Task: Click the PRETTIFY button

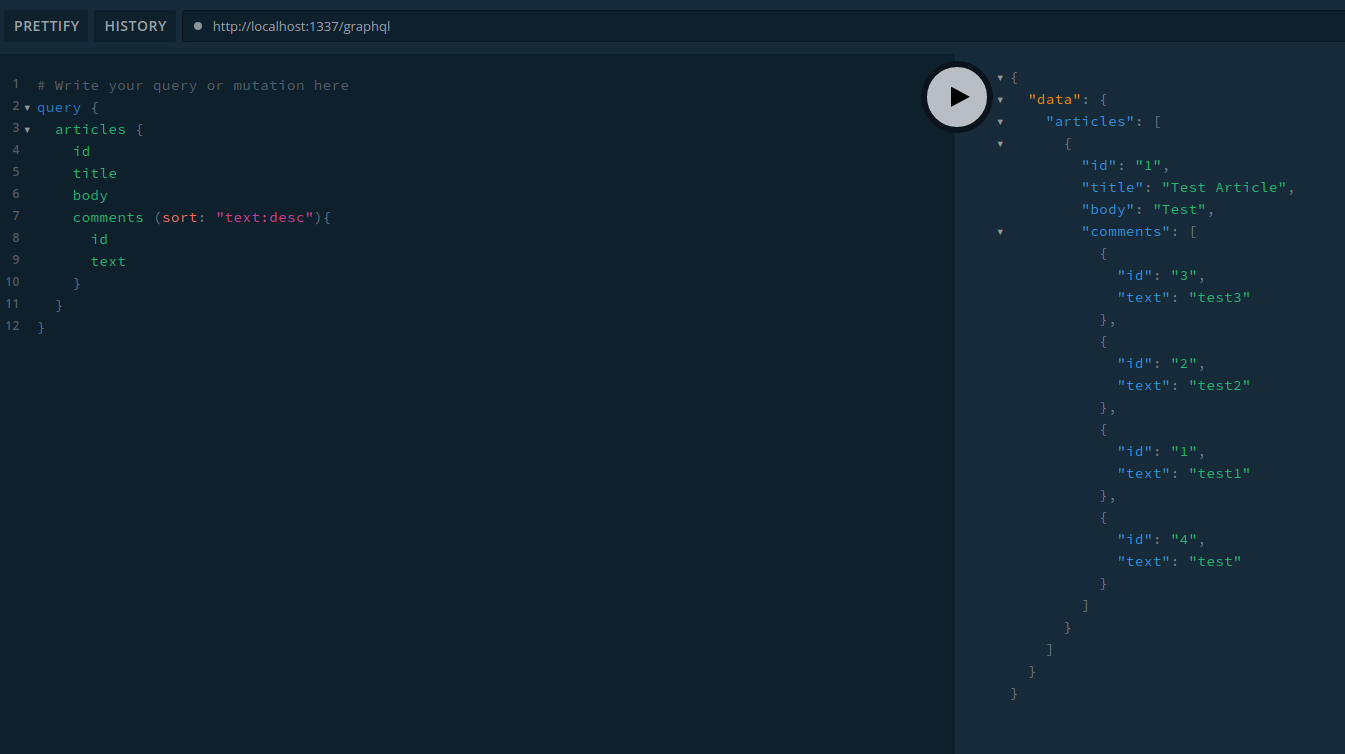Action: tap(46, 26)
